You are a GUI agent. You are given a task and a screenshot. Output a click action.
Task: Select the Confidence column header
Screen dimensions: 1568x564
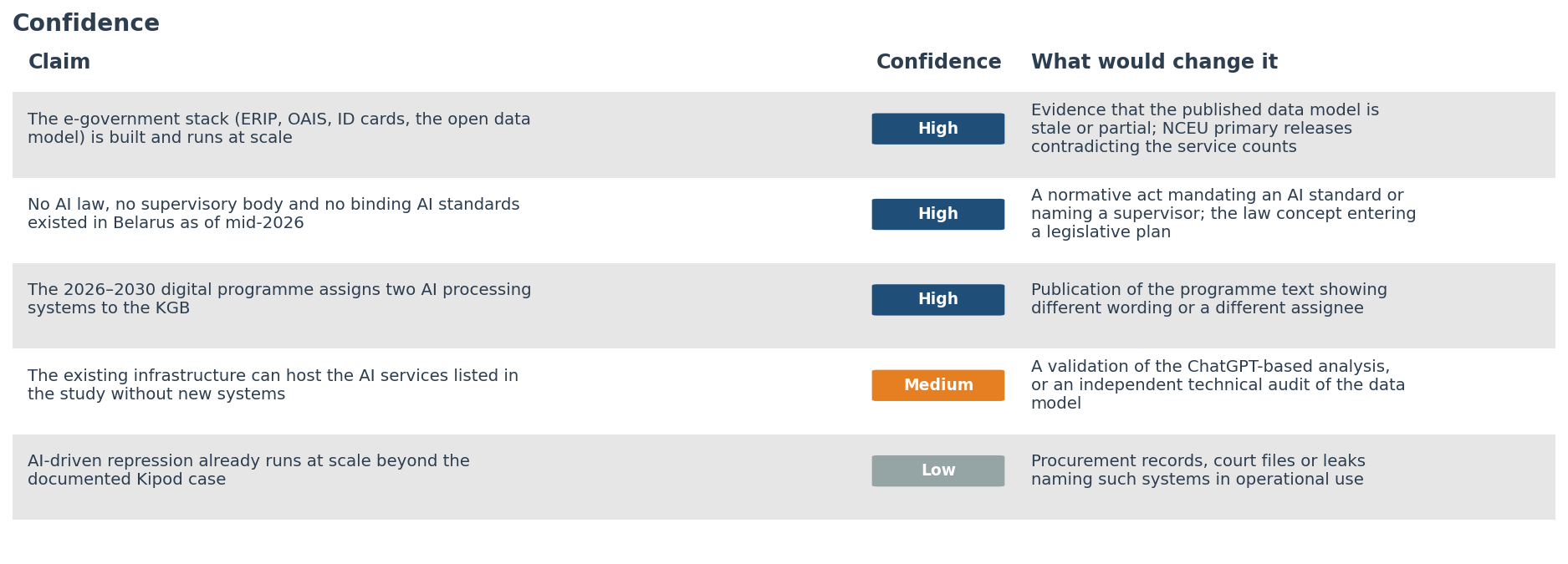(x=938, y=63)
